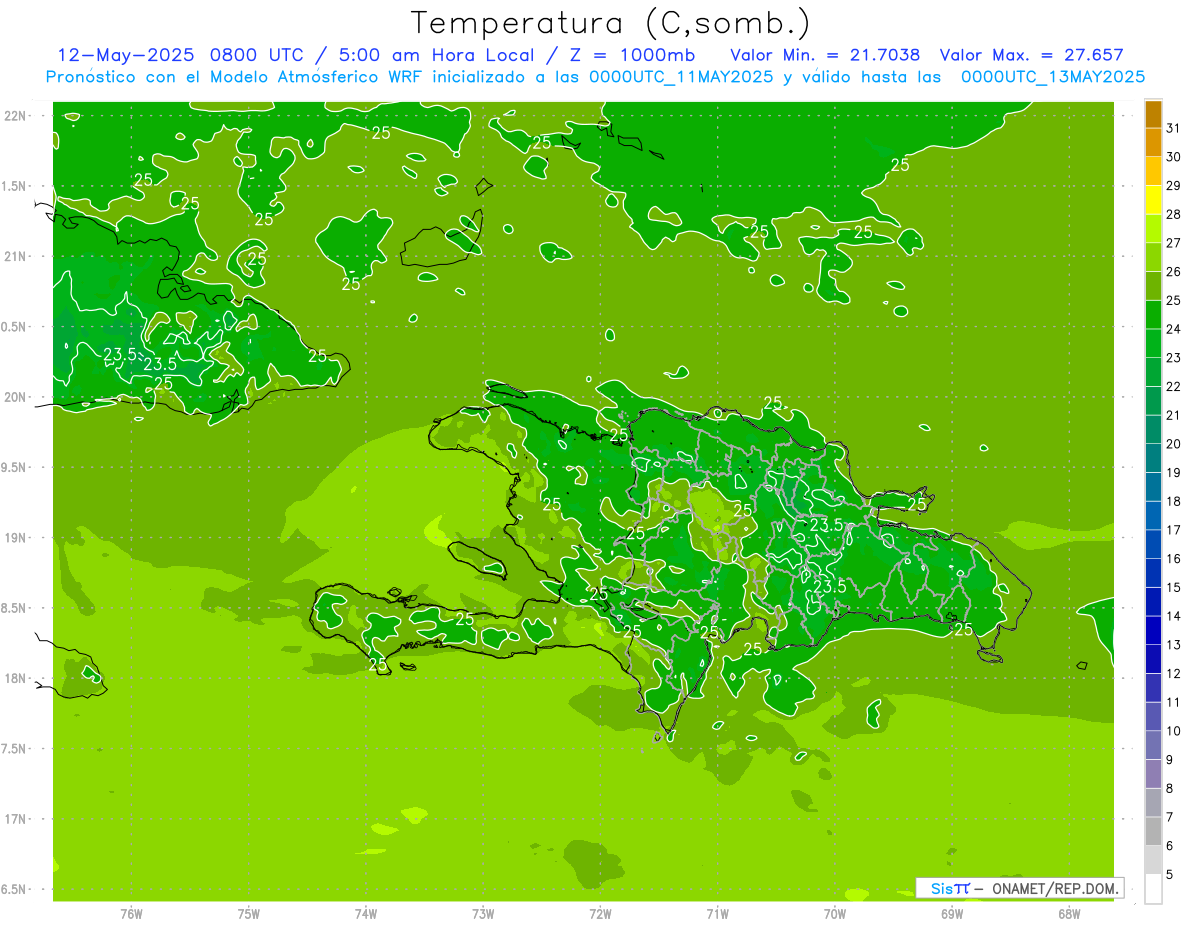Image resolution: width=1200 pixels, height=927 pixels.
Task: Click the '73W' longitude label
Action: (x=483, y=914)
